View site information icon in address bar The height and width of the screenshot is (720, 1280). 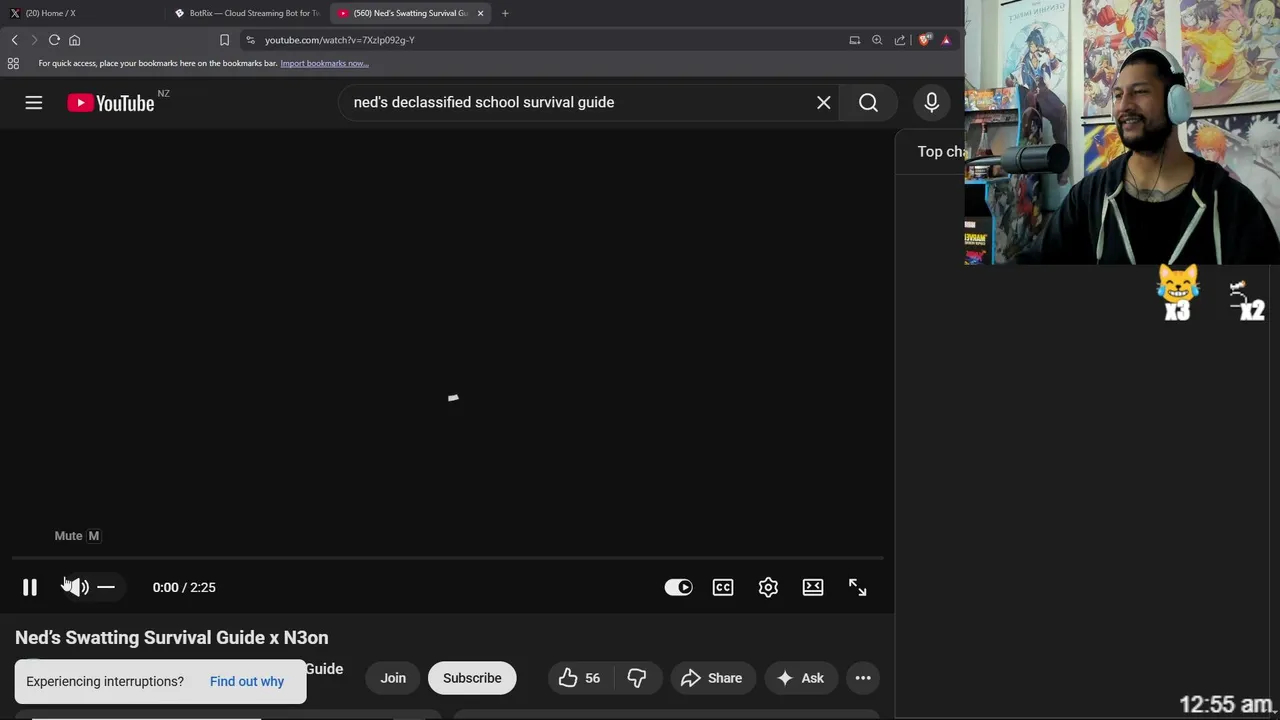(x=250, y=40)
